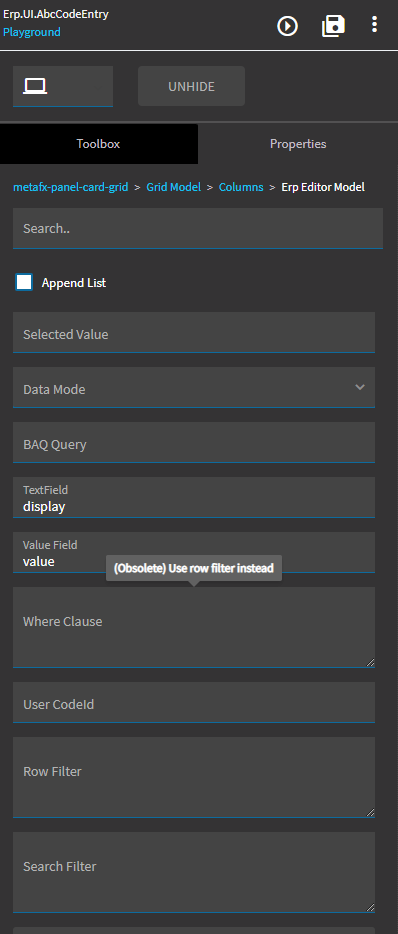Viewport: 398px width, 934px height.
Task: Click the Where Clause text area
Action: [194, 627]
